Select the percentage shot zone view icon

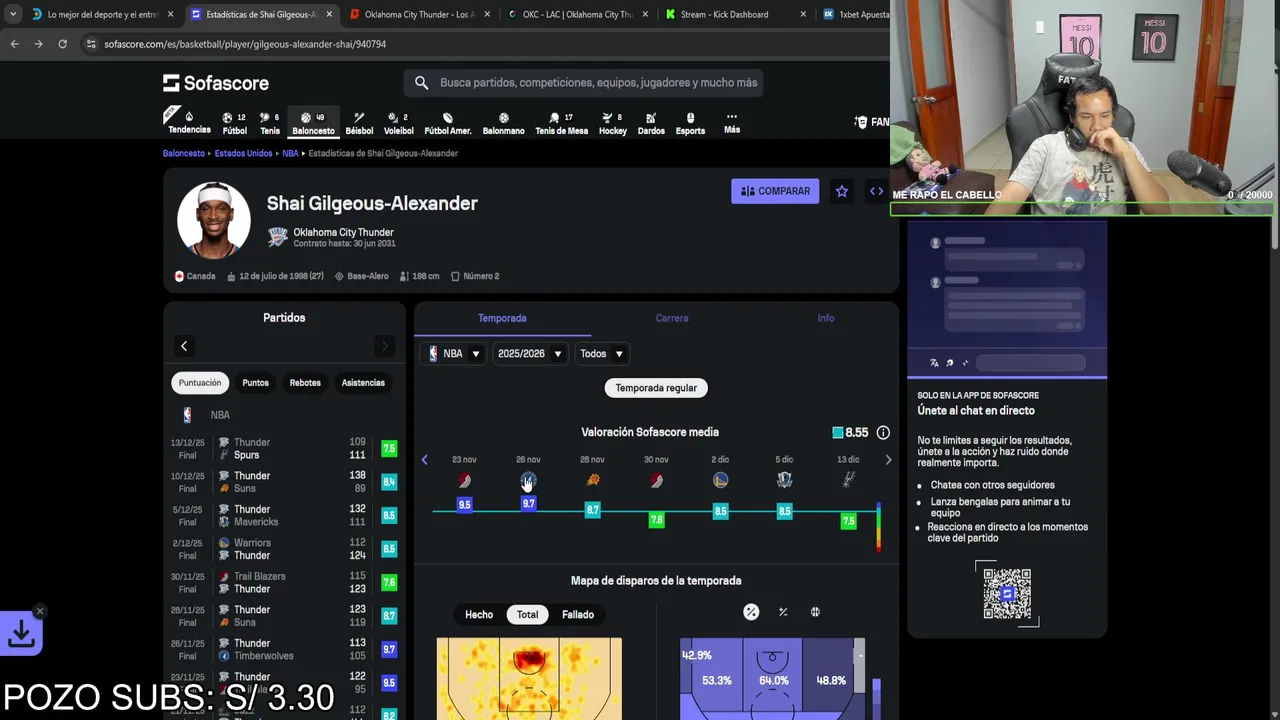[751, 612]
